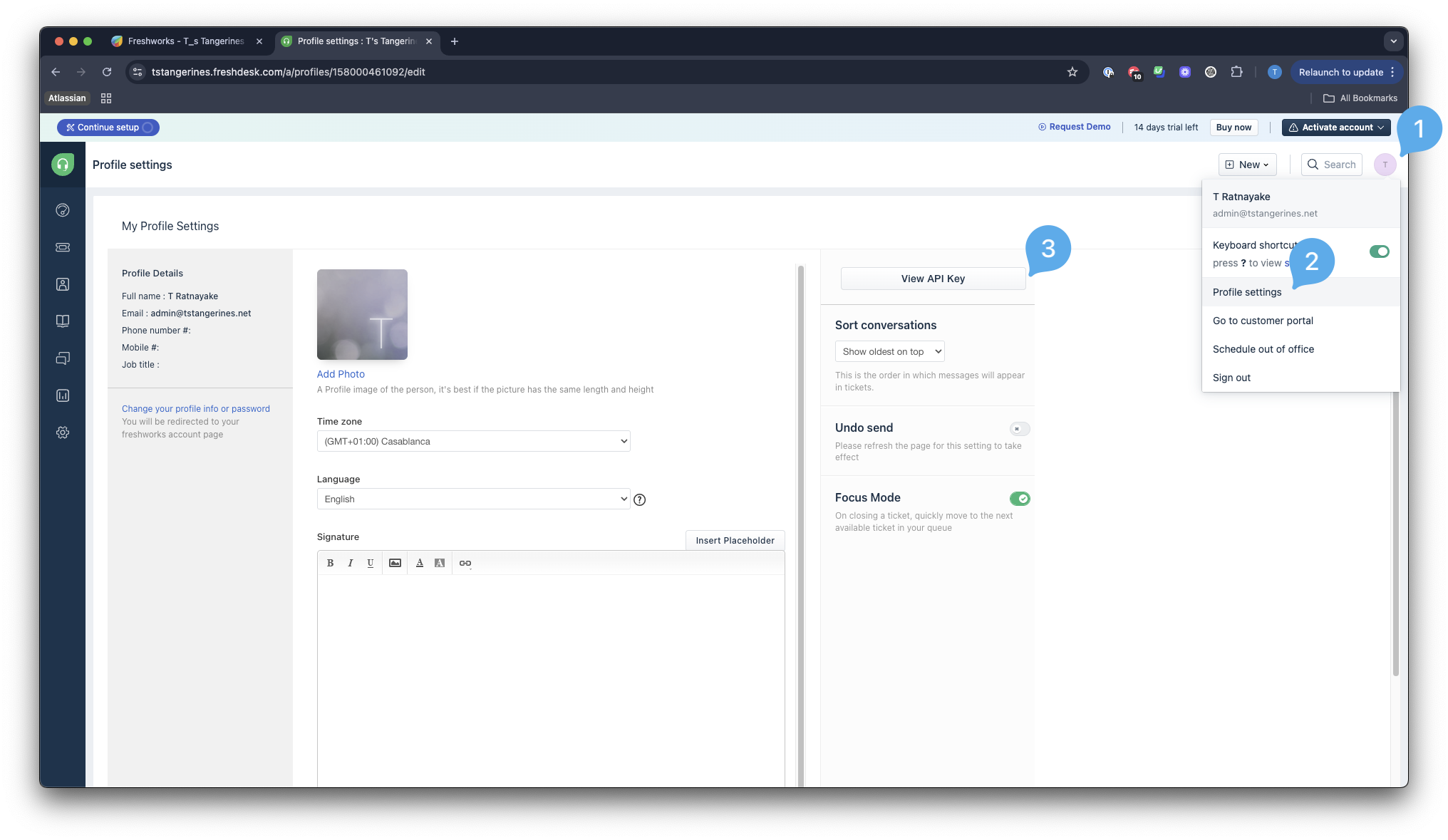Viewport: 1448px width, 840px height.
Task: Expand the Show oldest on top dropdown
Action: [889, 351]
